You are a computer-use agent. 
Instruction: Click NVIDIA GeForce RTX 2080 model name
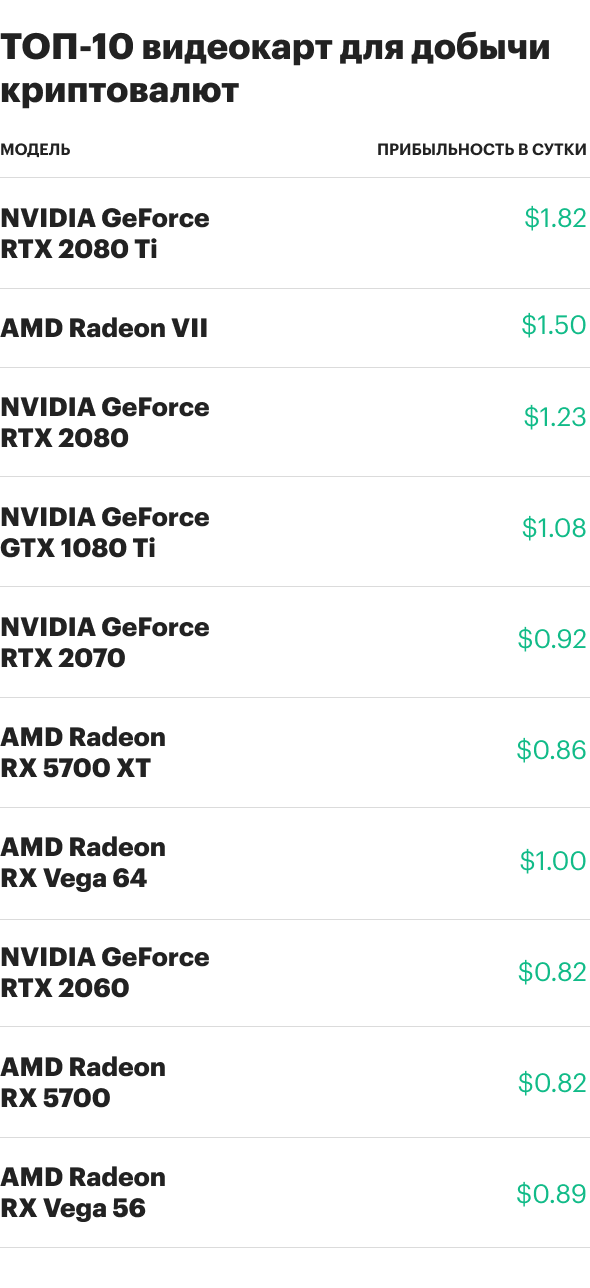[105, 422]
